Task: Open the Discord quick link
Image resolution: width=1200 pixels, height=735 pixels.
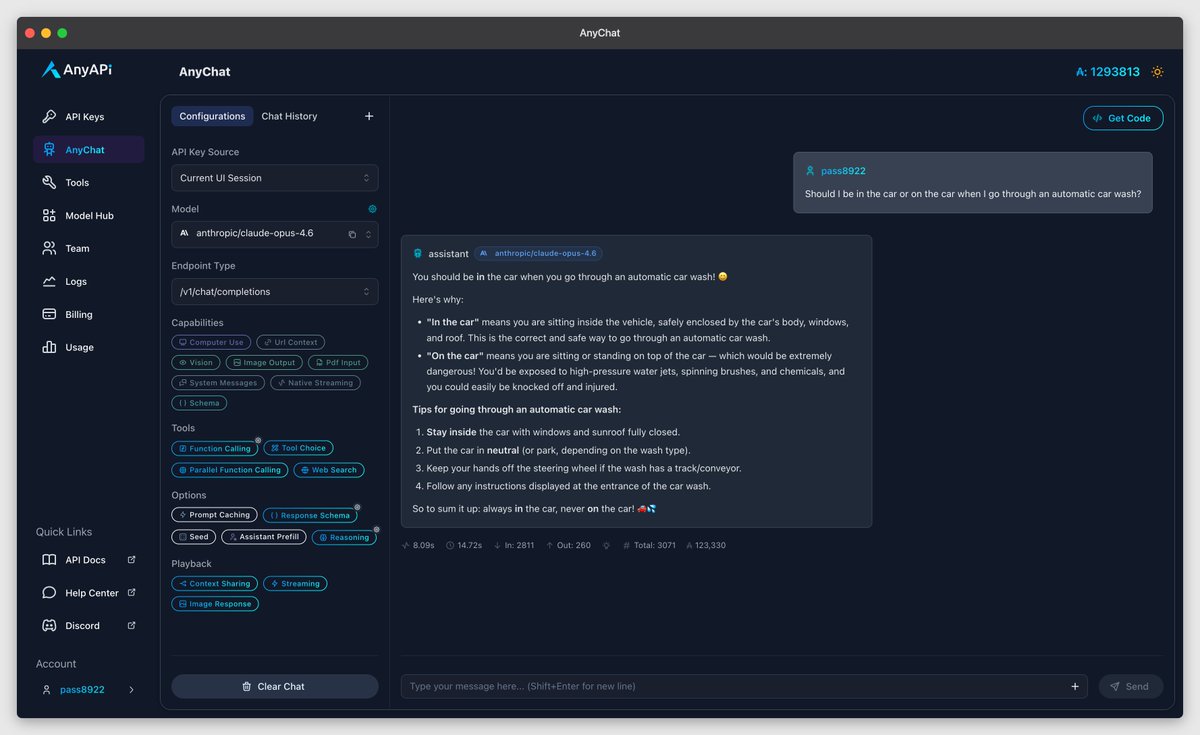Action: (x=89, y=626)
